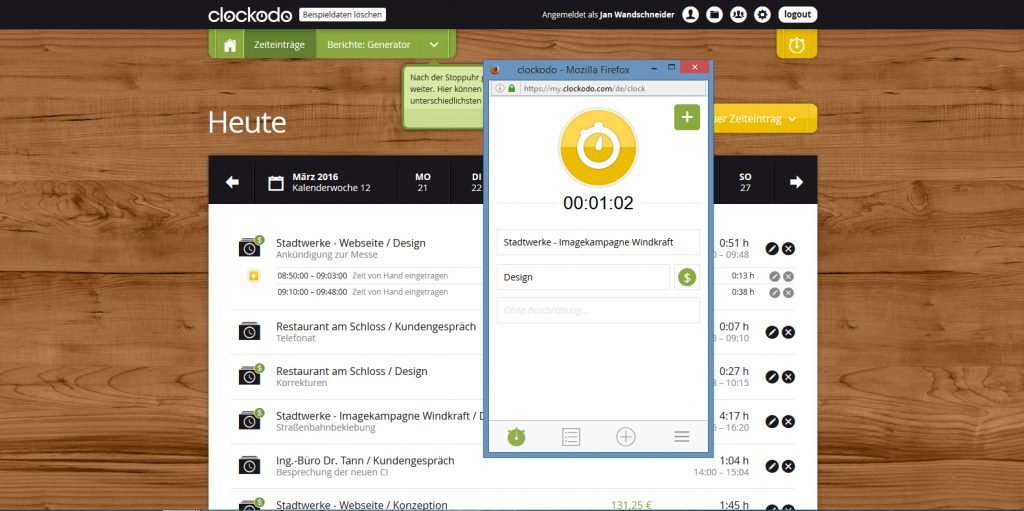Open the entries list tab in popup bottom bar
1024x511 pixels.
click(x=571, y=437)
